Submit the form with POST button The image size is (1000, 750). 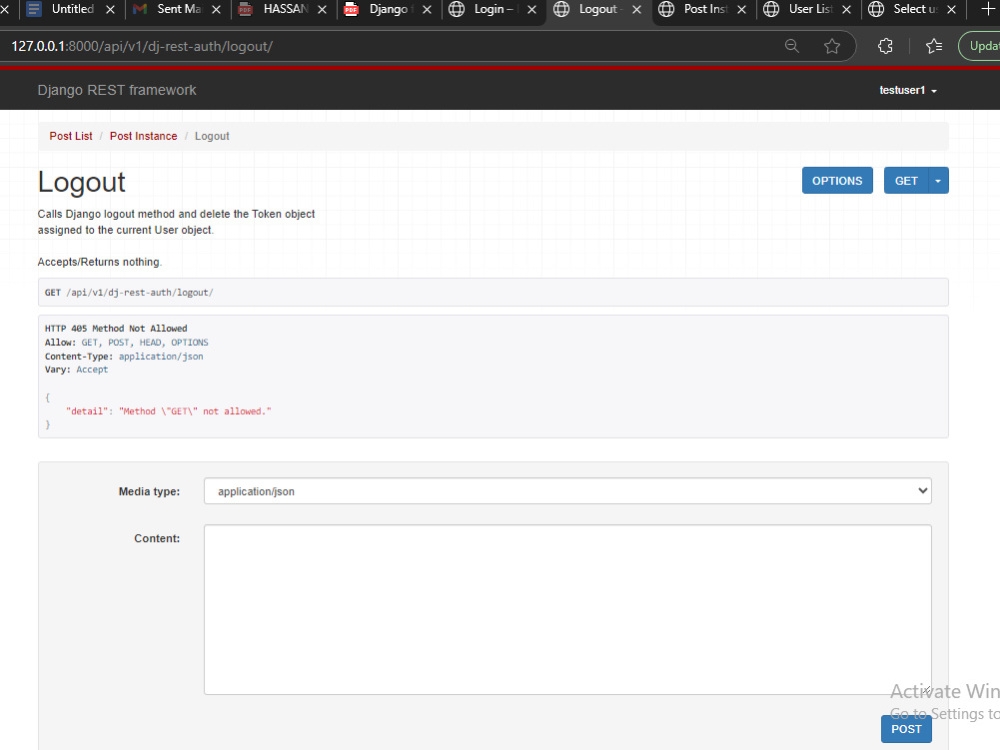coord(906,729)
